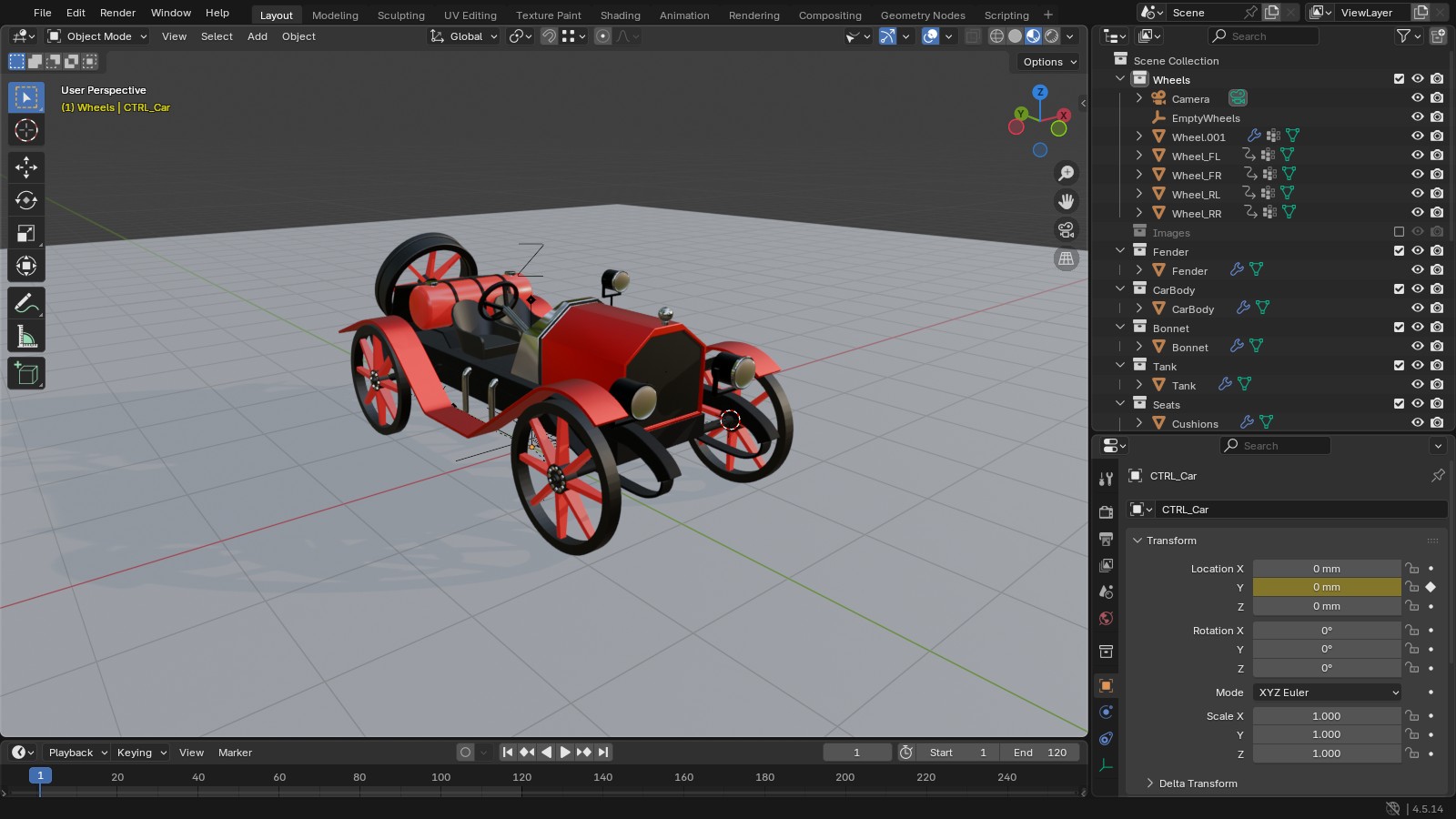The width and height of the screenshot is (1456, 819).
Task: Open the Playback dropdown in timeline
Action: coord(77,753)
